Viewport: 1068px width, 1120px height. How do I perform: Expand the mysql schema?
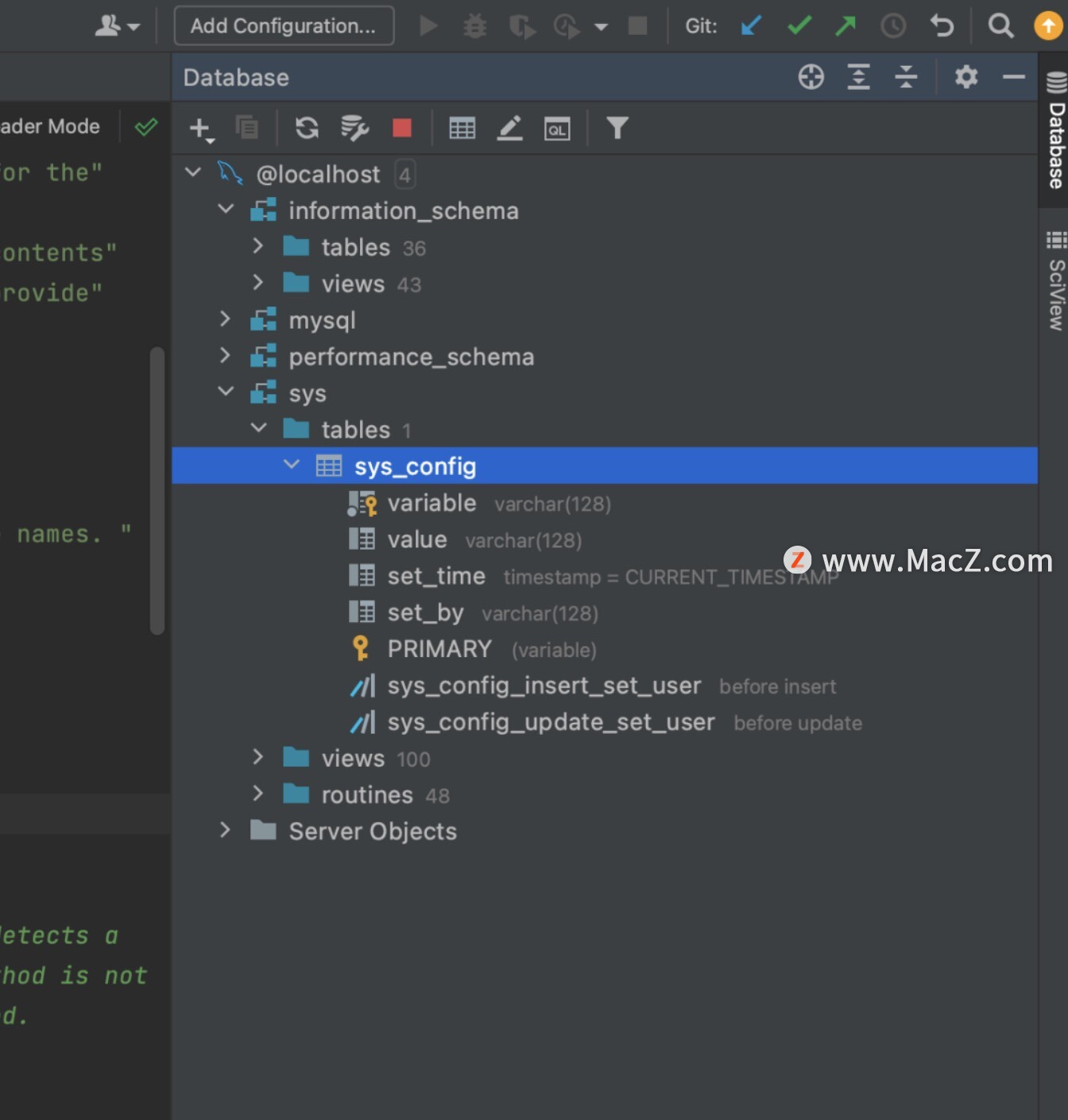[x=225, y=319]
